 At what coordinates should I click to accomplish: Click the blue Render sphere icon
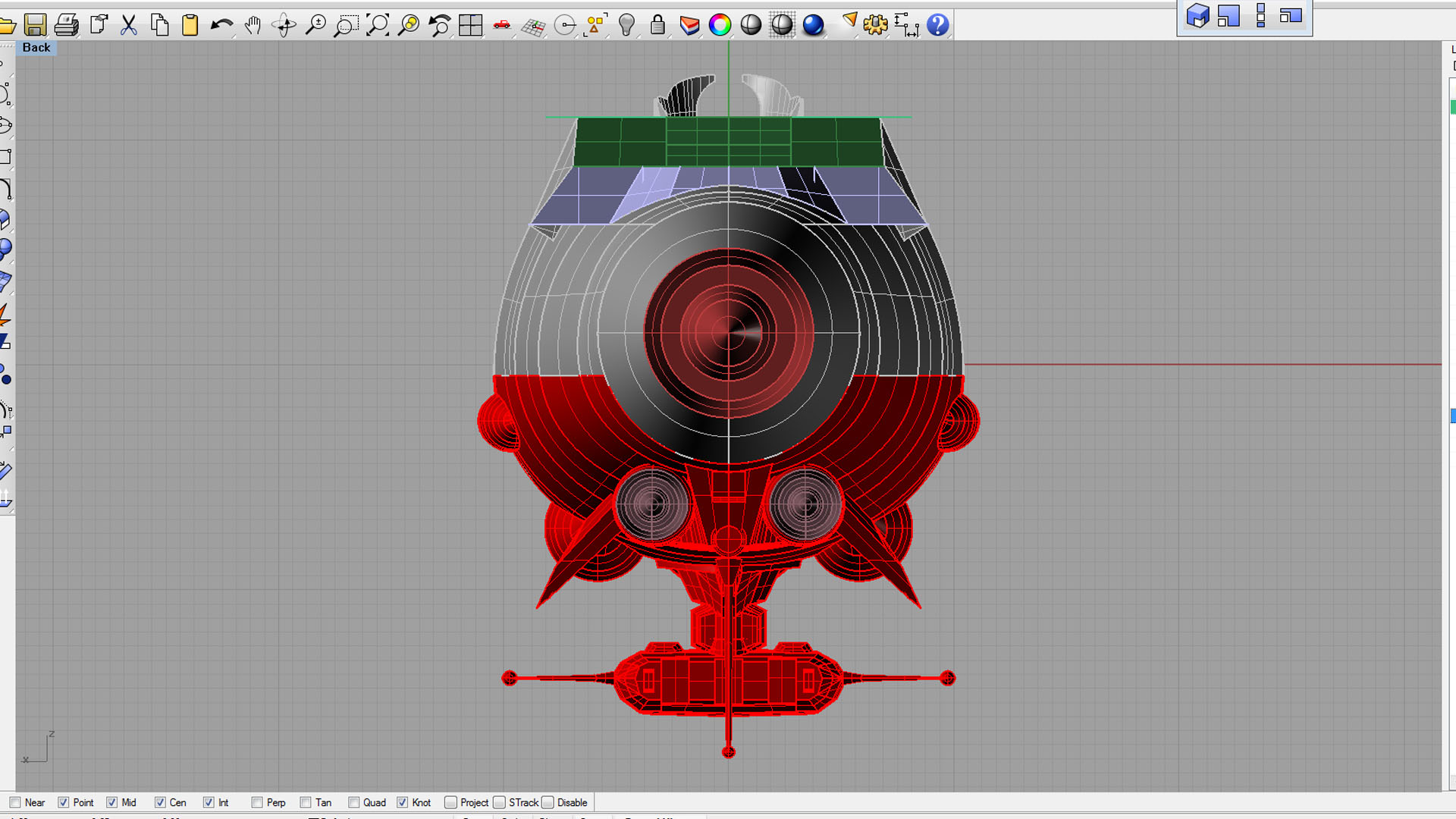(x=813, y=25)
